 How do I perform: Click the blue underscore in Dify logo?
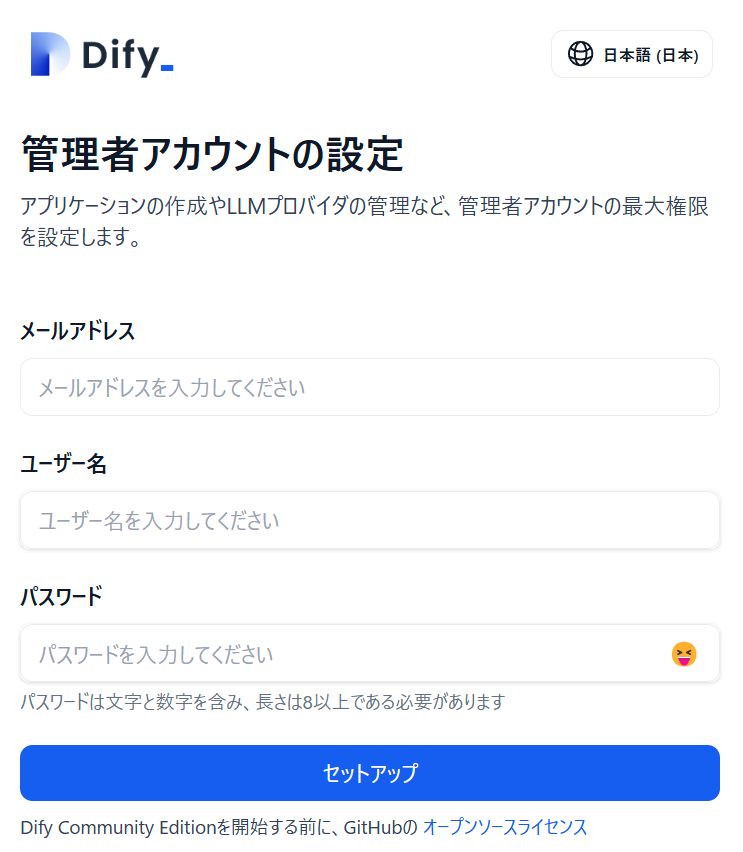pyautogui.click(x=167, y=68)
